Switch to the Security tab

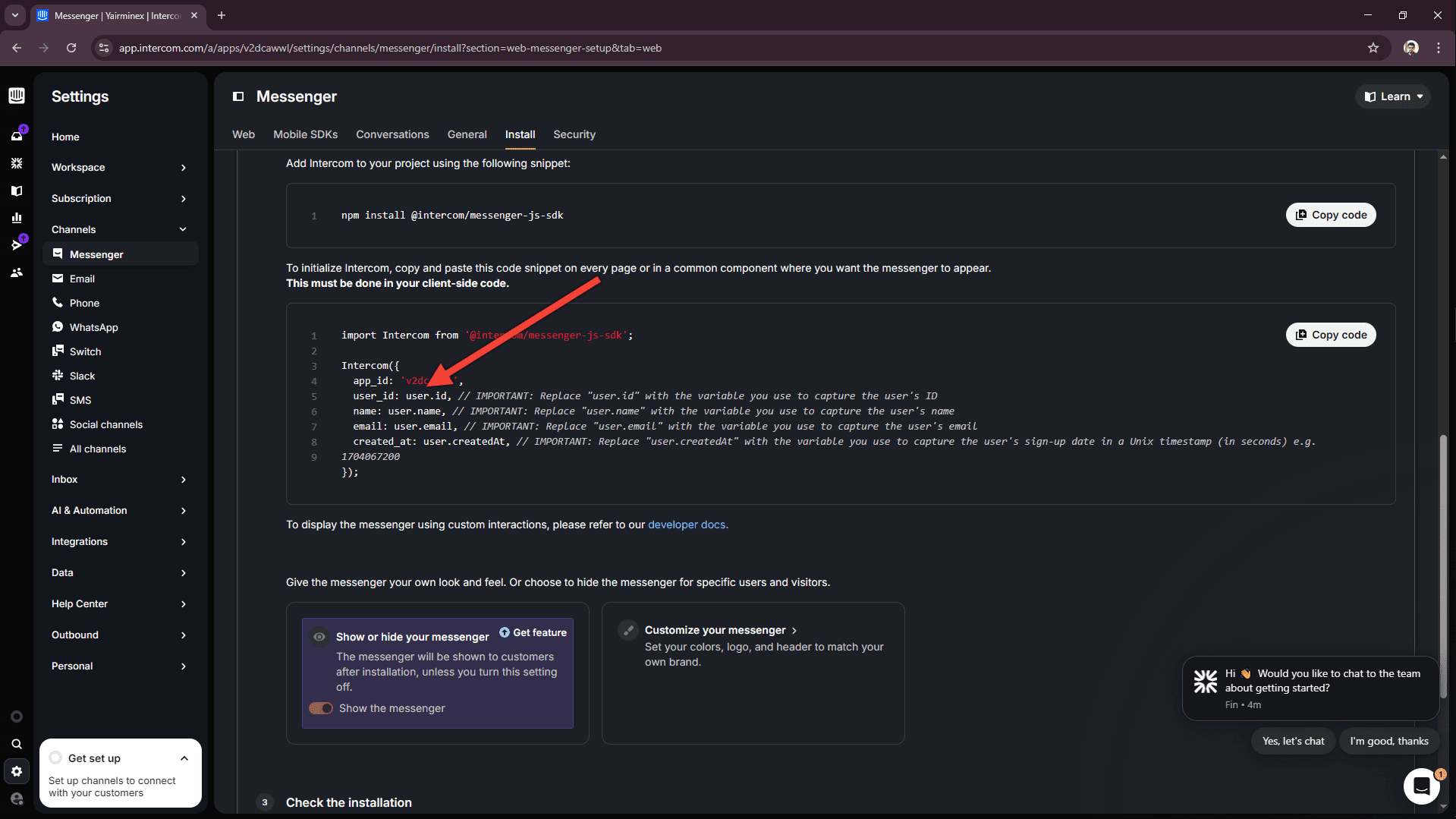[574, 134]
